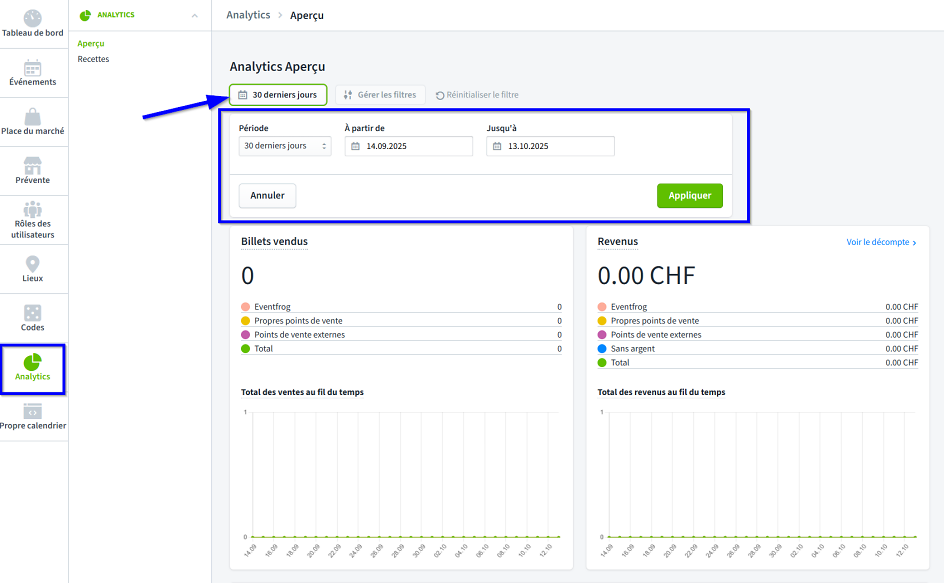Open the calendar picker for Jusqu'à
Image resolution: width=944 pixels, height=583 pixels.
pyautogui.click(x=495, y=145)
